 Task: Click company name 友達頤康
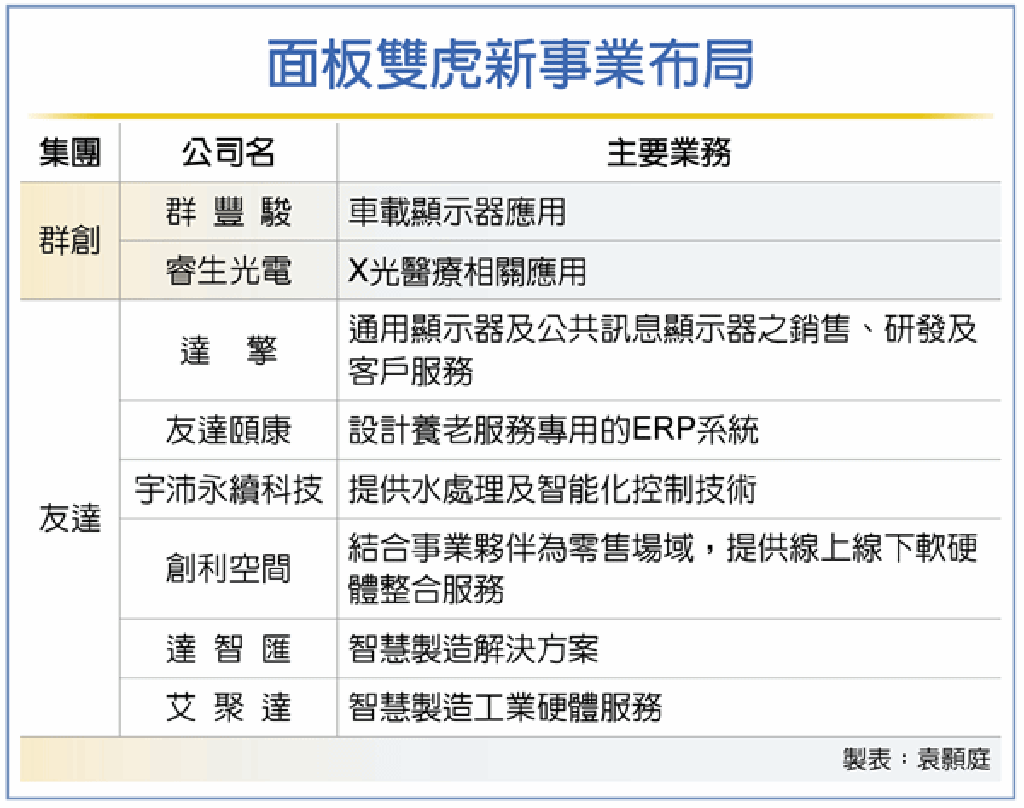pos(228,430)
